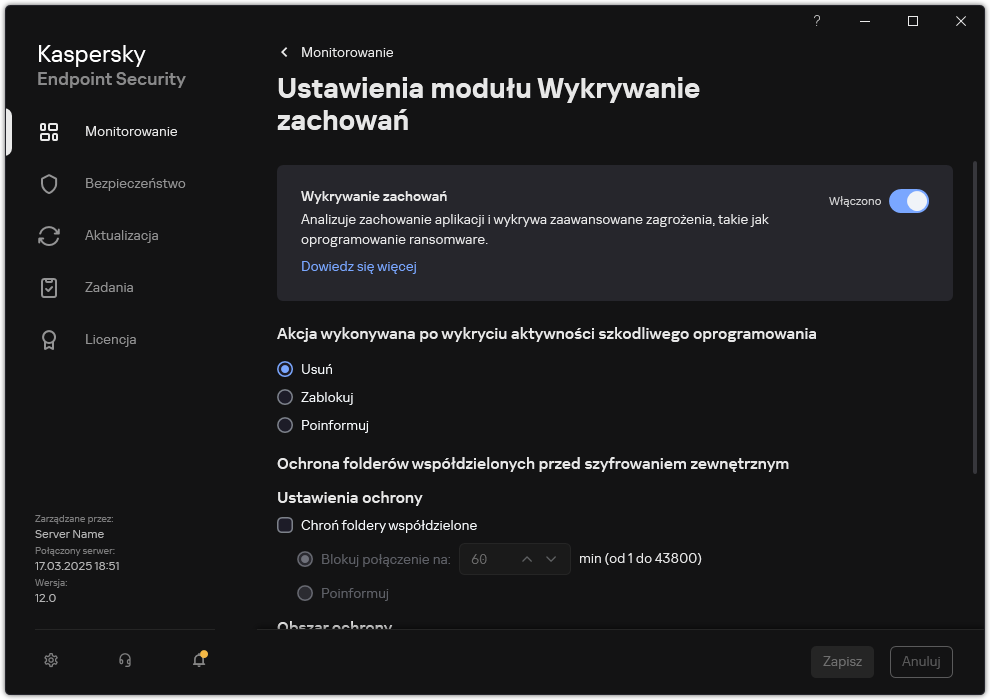Click the Licencja key icon
The width and height of the screenshot is (990, 700).
click(x=49, y=339)
